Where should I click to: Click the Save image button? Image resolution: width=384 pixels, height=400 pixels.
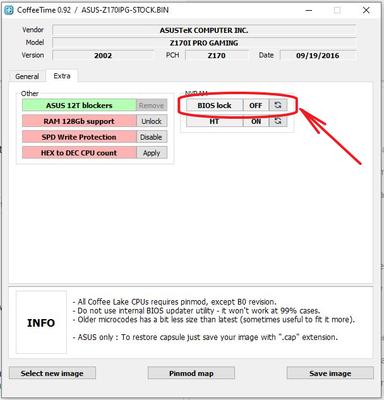[x=330, y=373]
